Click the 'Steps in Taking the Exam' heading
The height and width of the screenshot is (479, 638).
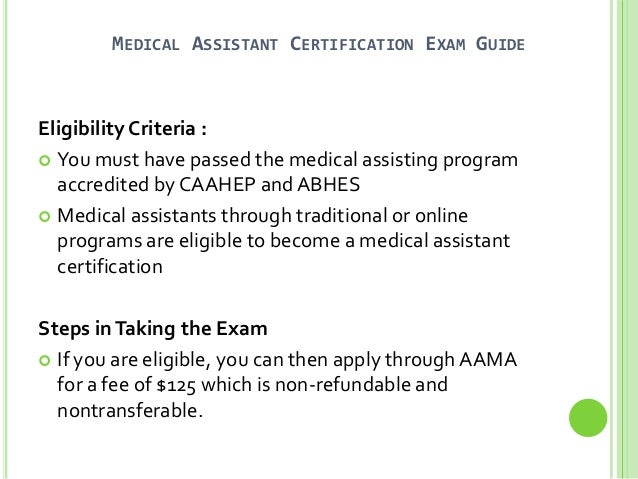click(140, 329)
